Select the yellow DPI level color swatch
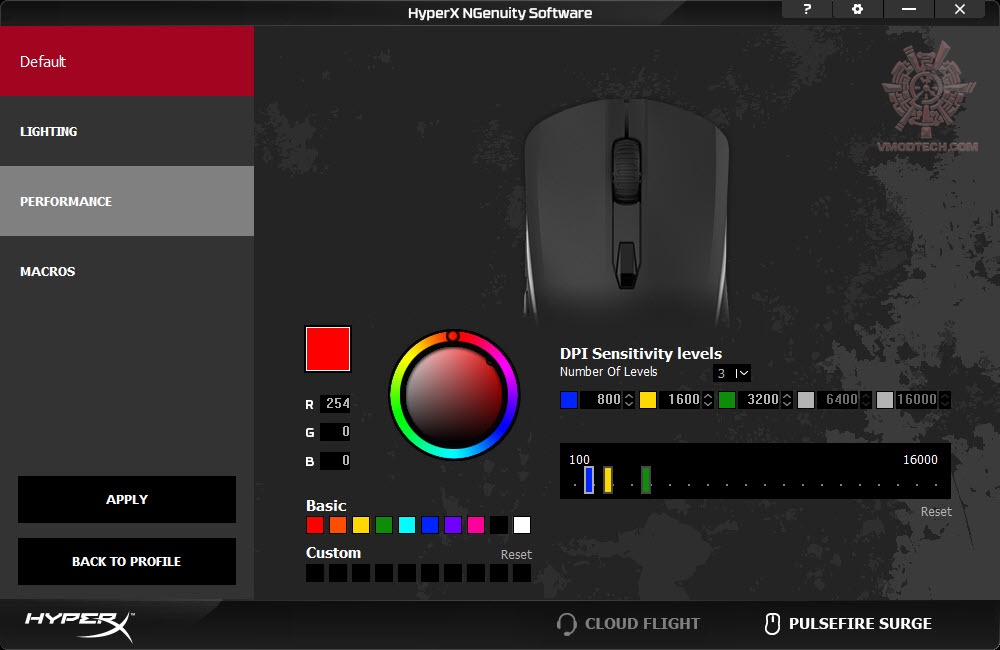 [648, 400]
